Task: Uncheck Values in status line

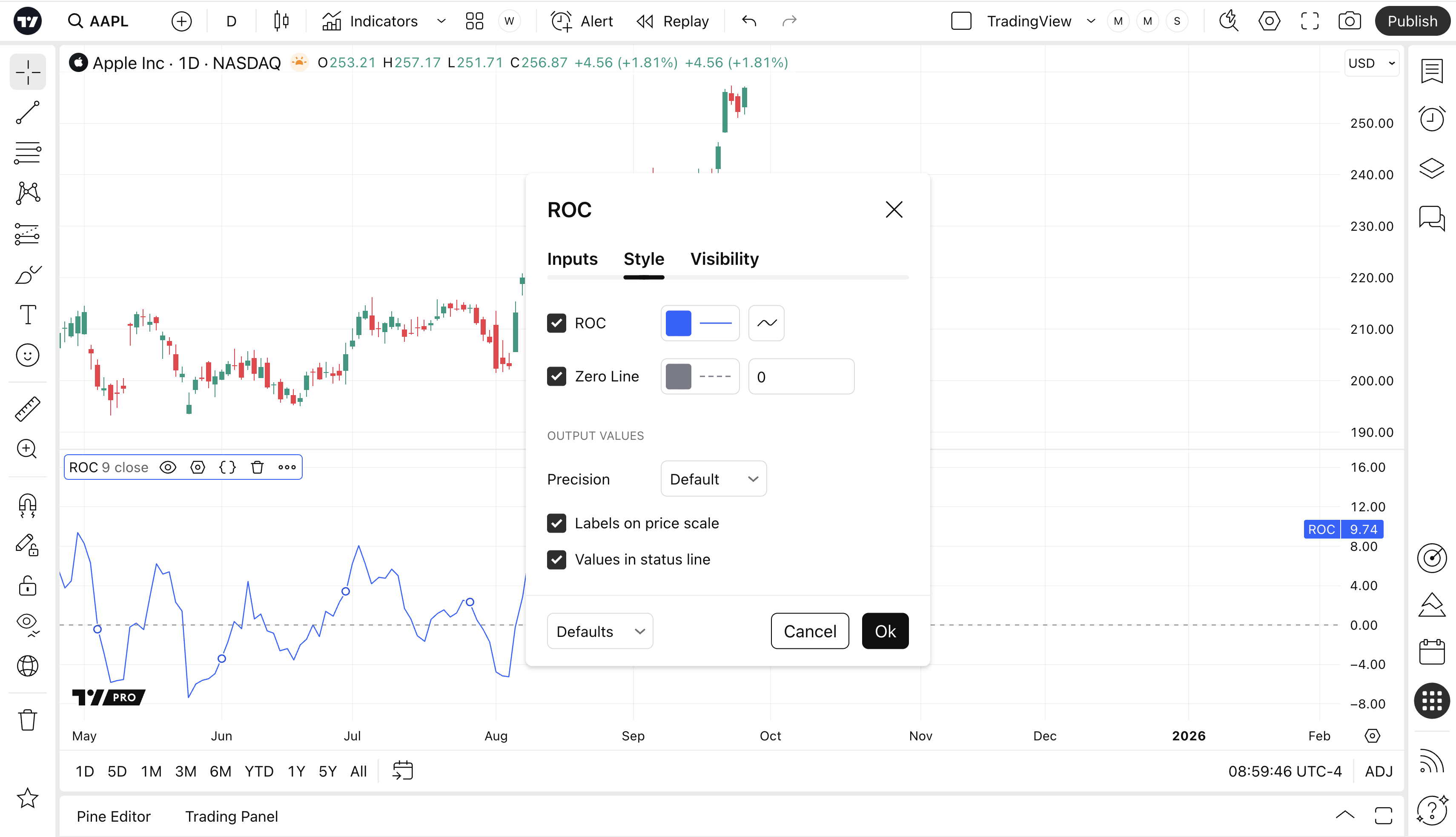Action: pos(556,559)
